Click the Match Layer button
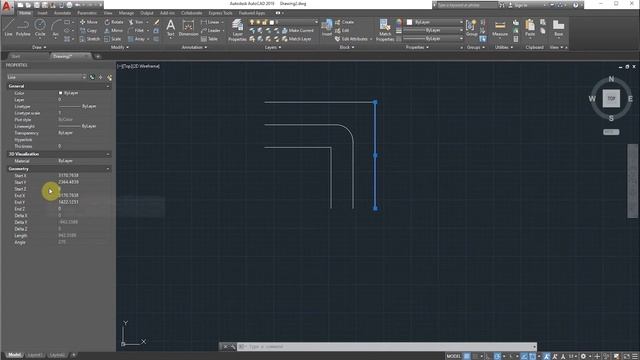 pyautogui.click(x=296, y=39)
